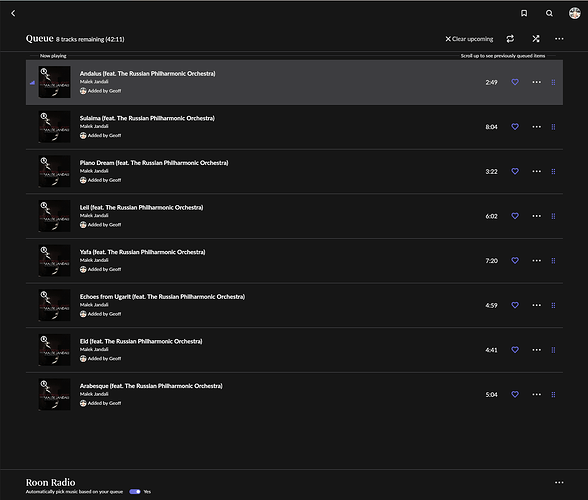Open Roon Radio three-dot menu
This screenshot has height=500, width=588.
[x=559, y=482]
